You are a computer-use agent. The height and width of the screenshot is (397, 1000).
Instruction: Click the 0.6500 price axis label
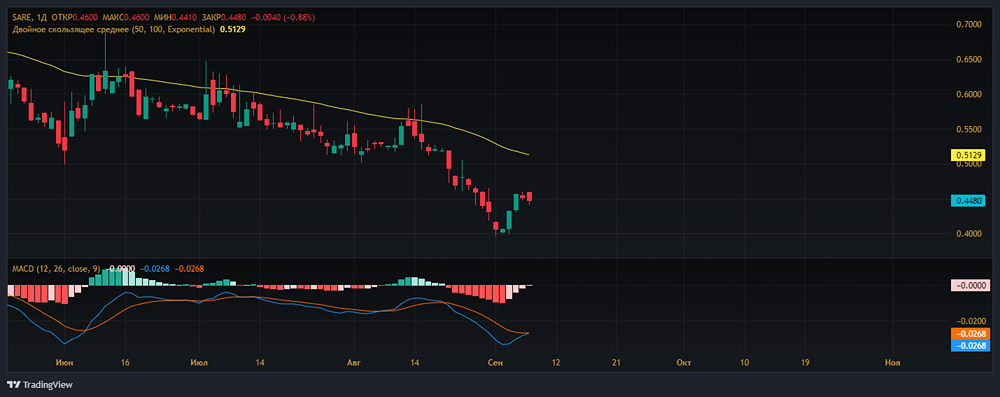pos(969,59)
